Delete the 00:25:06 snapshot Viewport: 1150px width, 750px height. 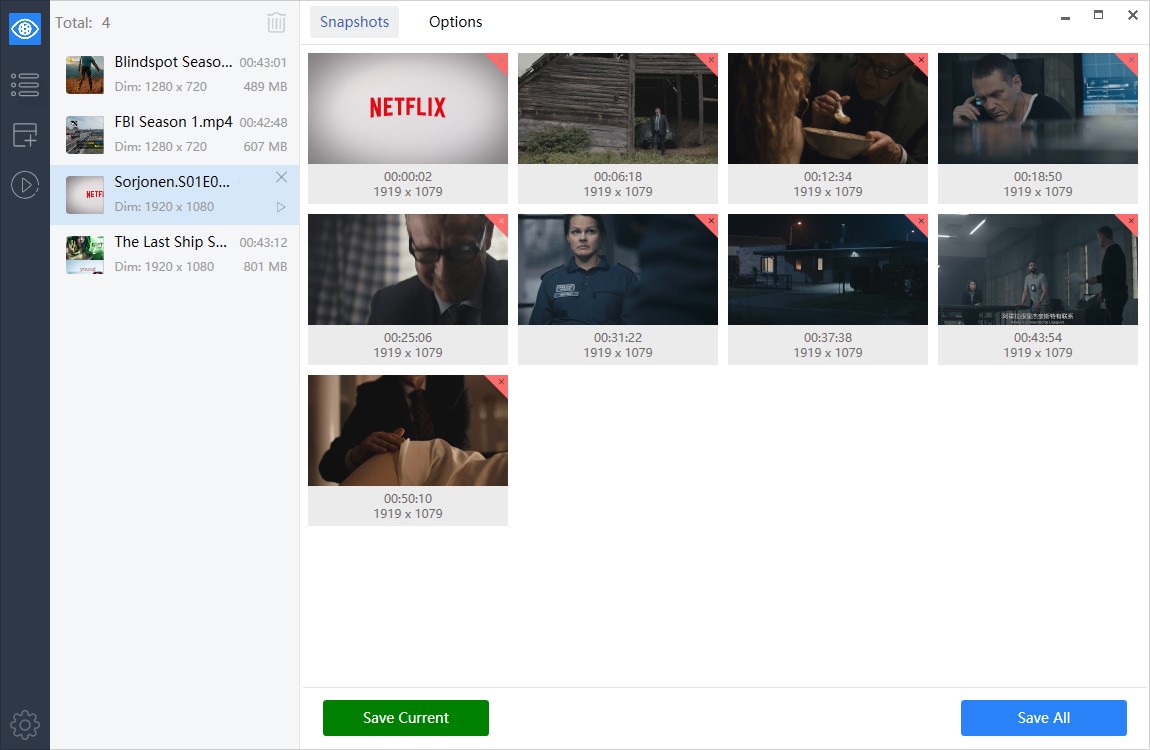click(501, 221)
